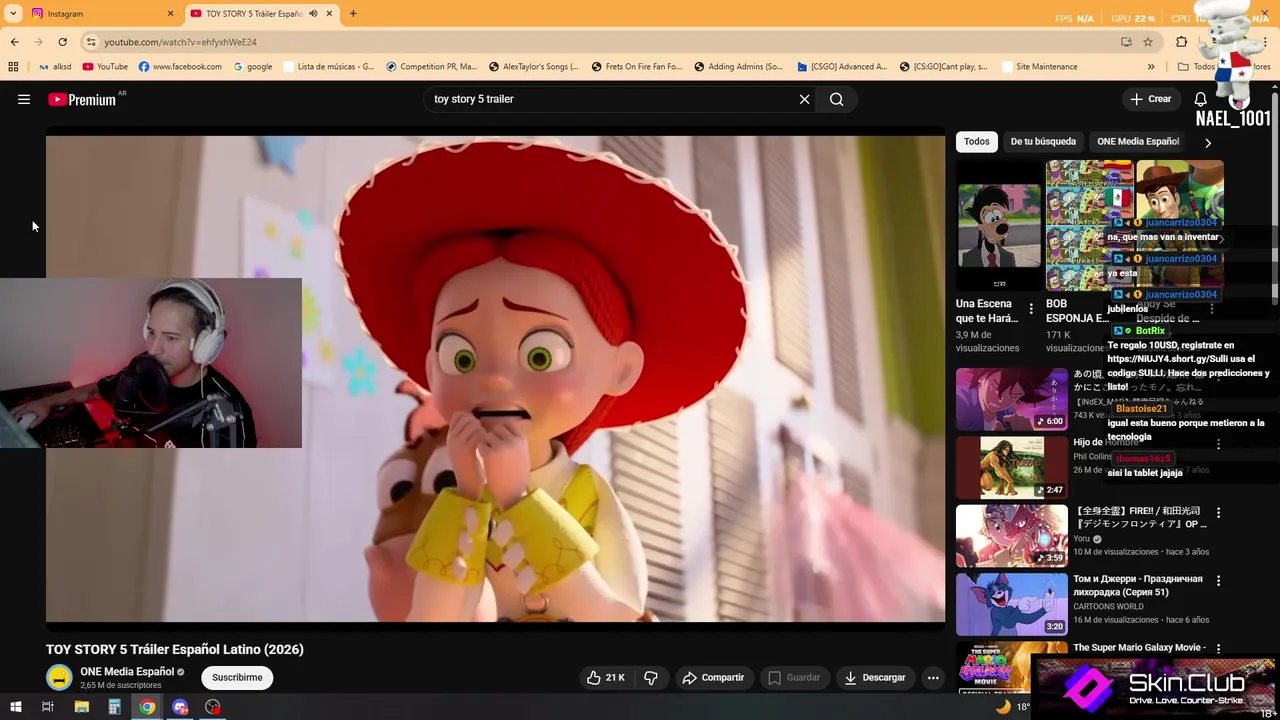Viewport: 1280px width, 720px height.
Task: Open a new browser tab
Action: pyautogui.click(x=353, y=14)
